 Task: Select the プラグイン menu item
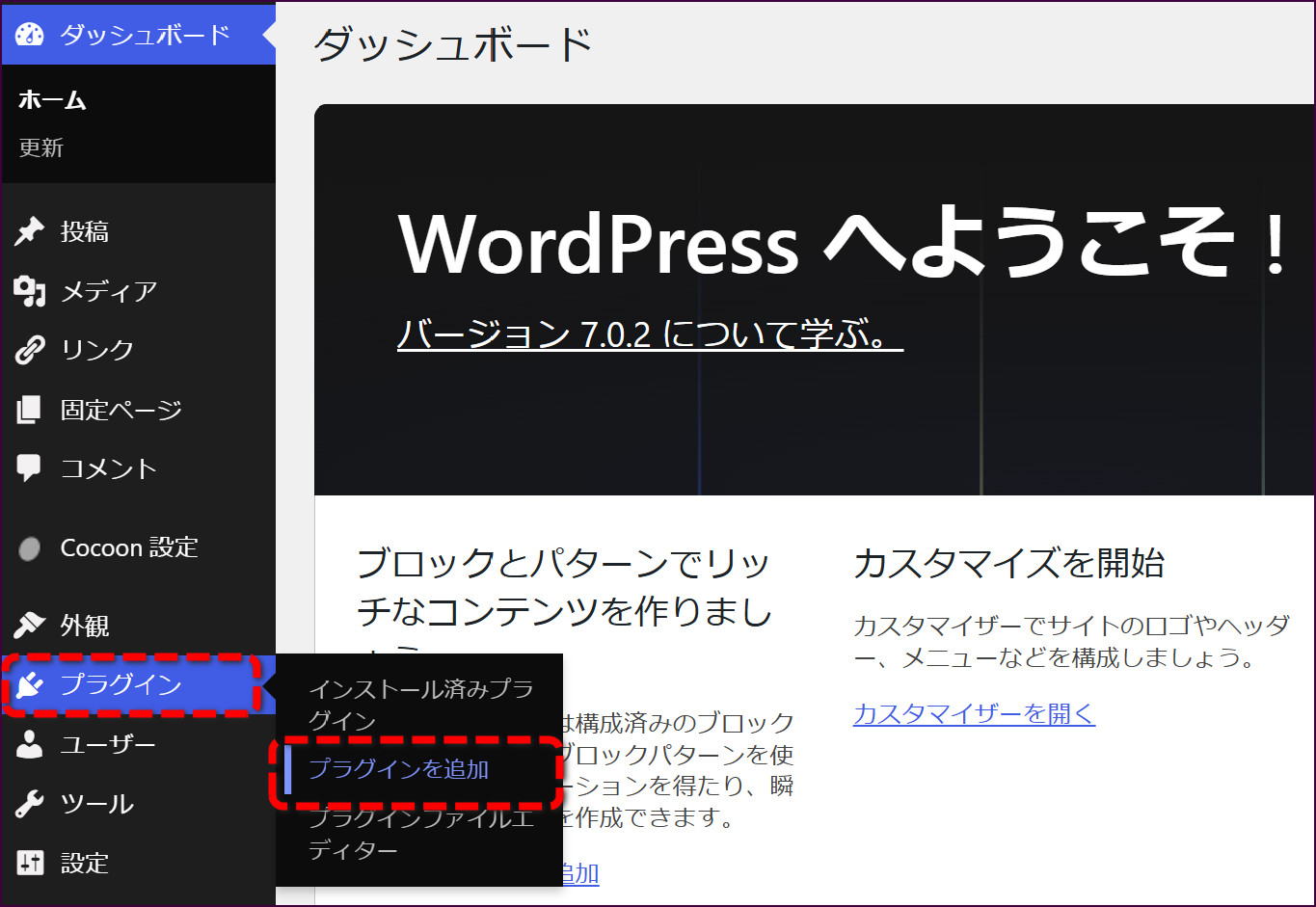click(x=139, y=685)
